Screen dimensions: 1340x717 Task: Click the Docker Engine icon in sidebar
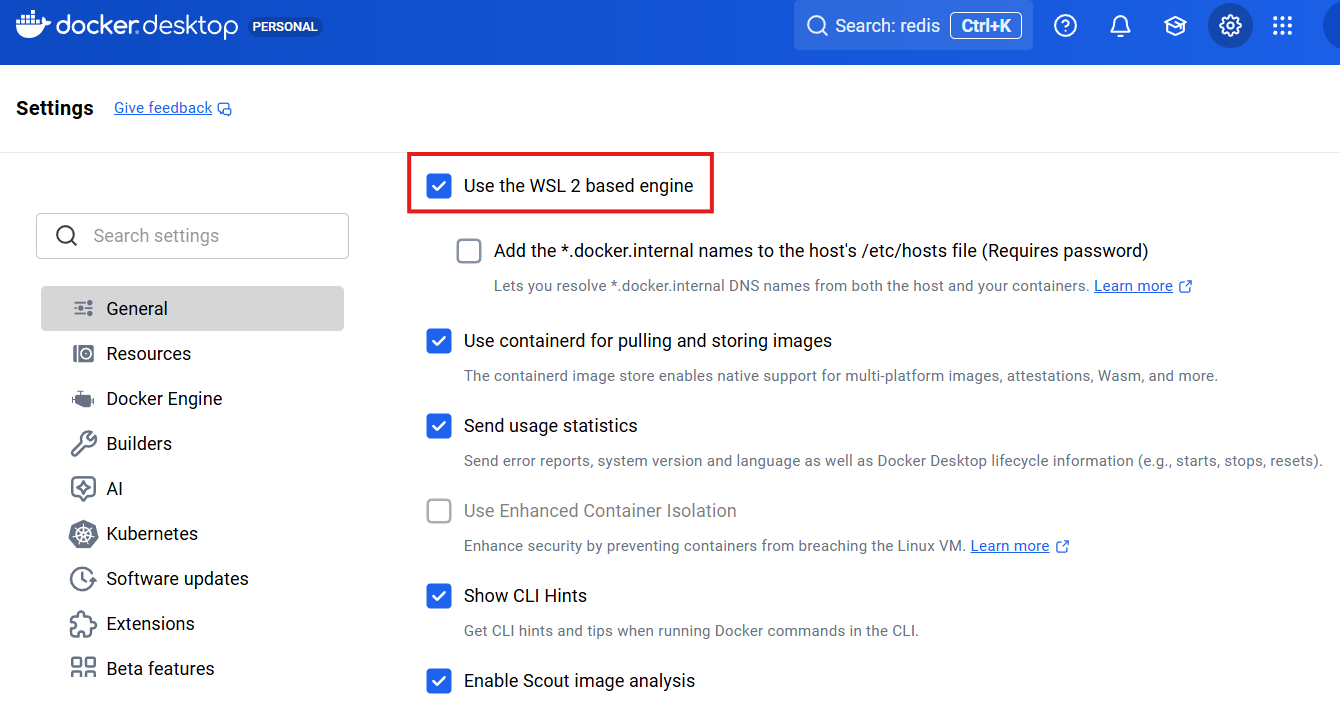click(x=83, y=399)
